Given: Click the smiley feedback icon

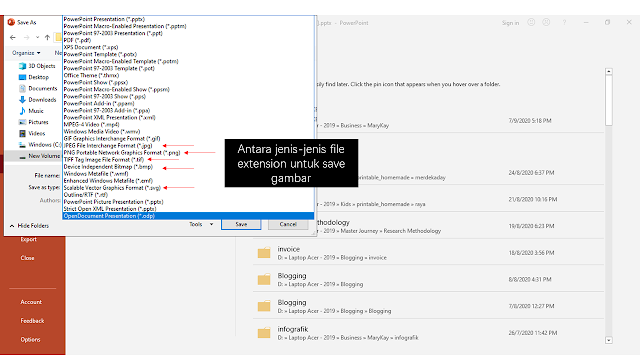Looking at the screenshot, I should click(x=531, y=22).
